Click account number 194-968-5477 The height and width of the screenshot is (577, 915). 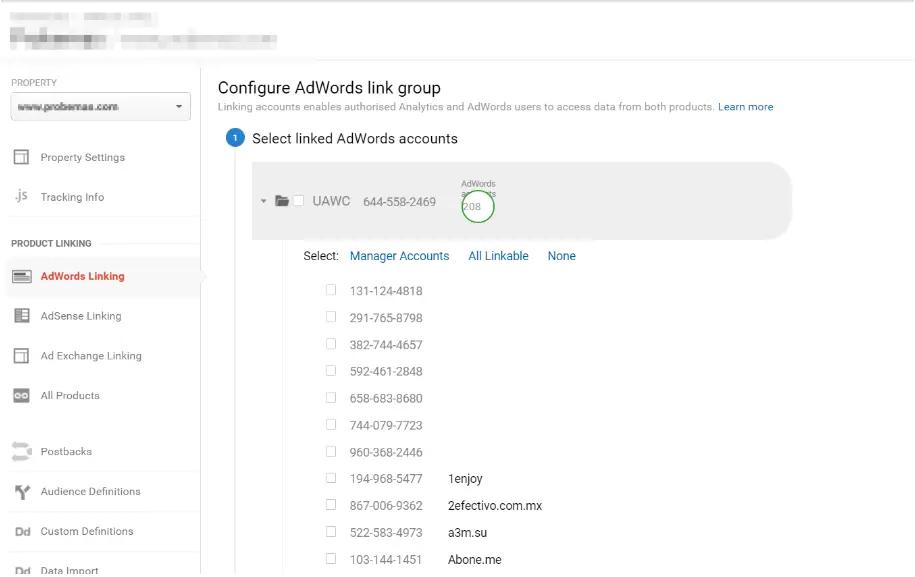point(386,479)
